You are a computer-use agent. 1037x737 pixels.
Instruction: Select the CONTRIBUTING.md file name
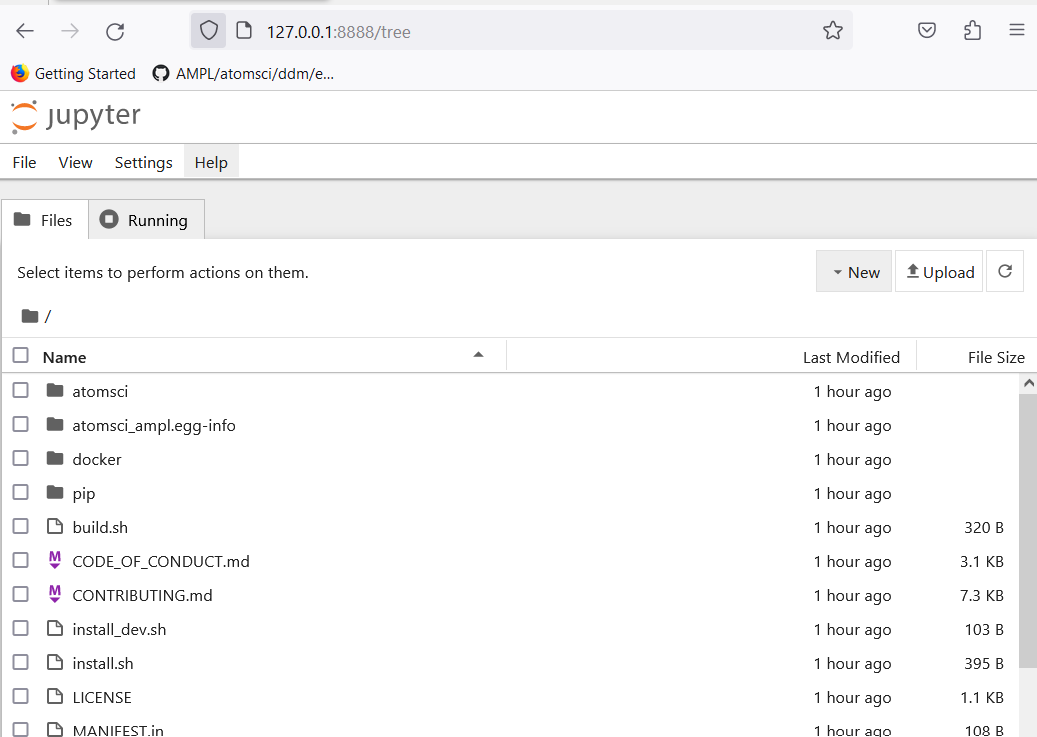(142, 595)
